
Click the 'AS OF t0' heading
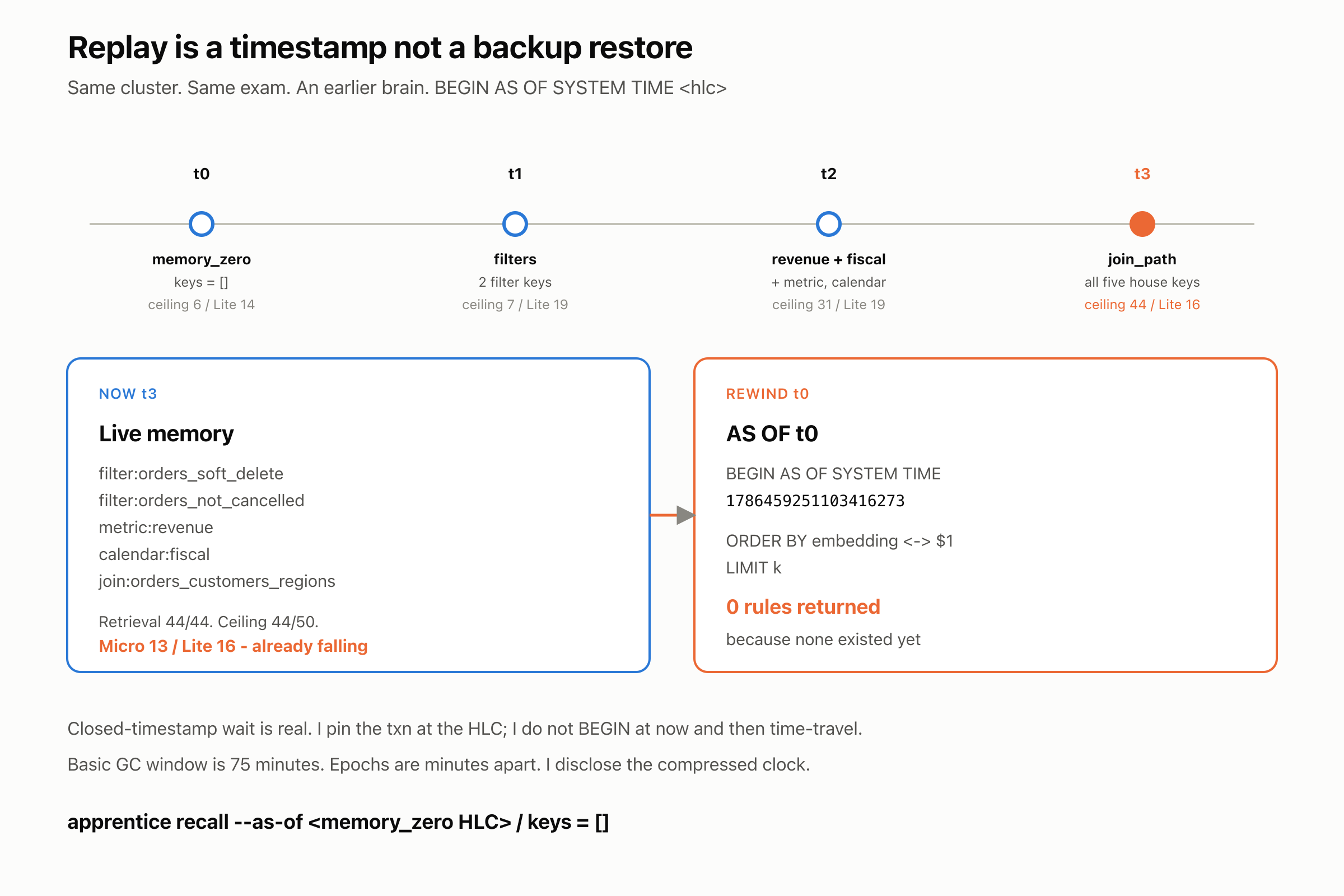click(x=772, y=433)
